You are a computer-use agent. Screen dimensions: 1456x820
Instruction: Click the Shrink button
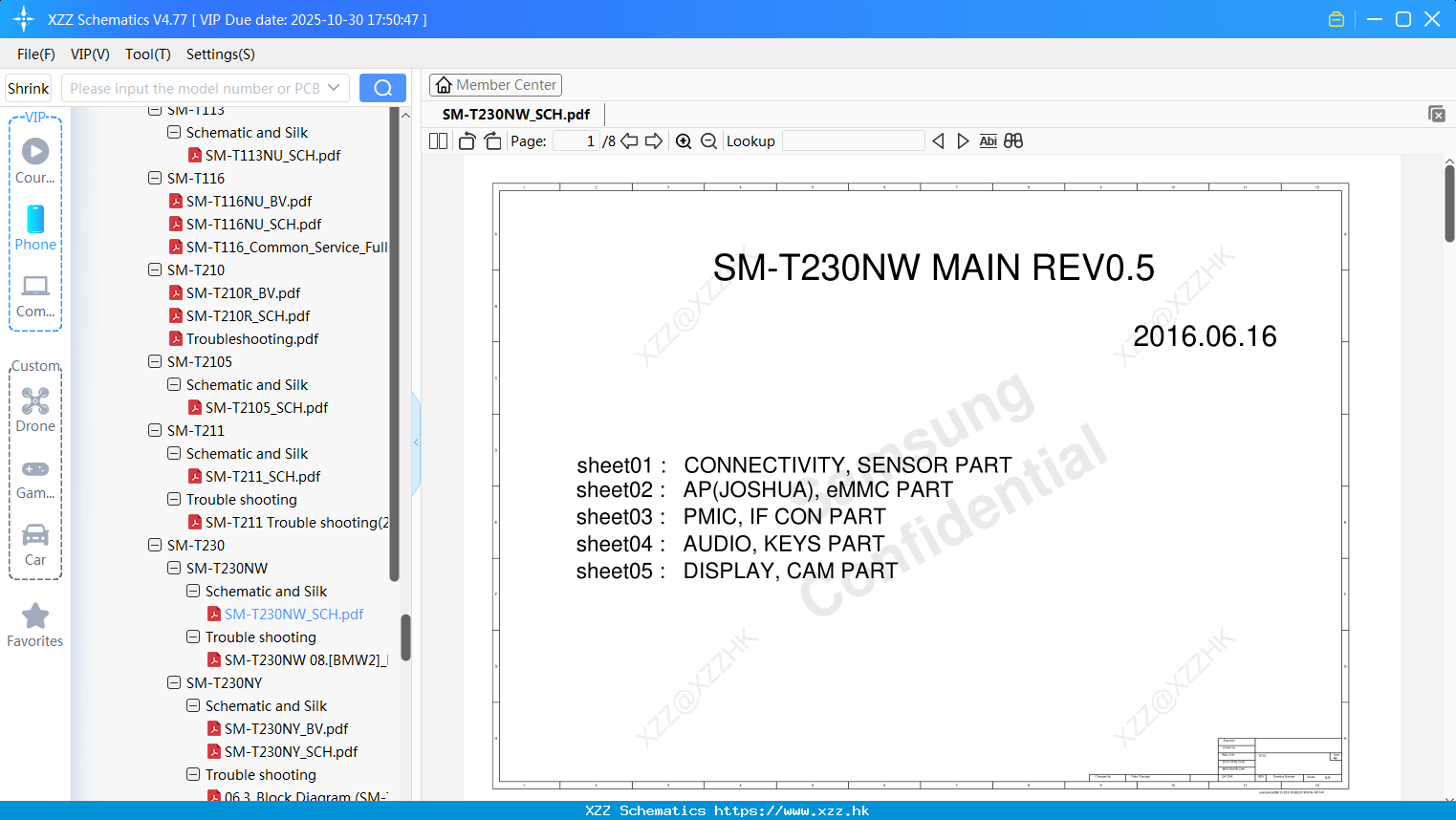[29, 88]
